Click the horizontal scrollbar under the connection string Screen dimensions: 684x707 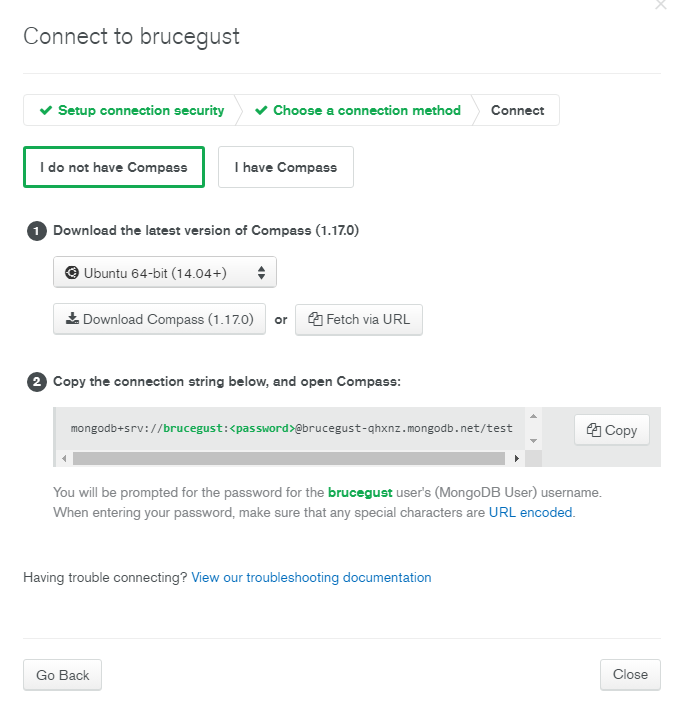click(x=288, y=458)
